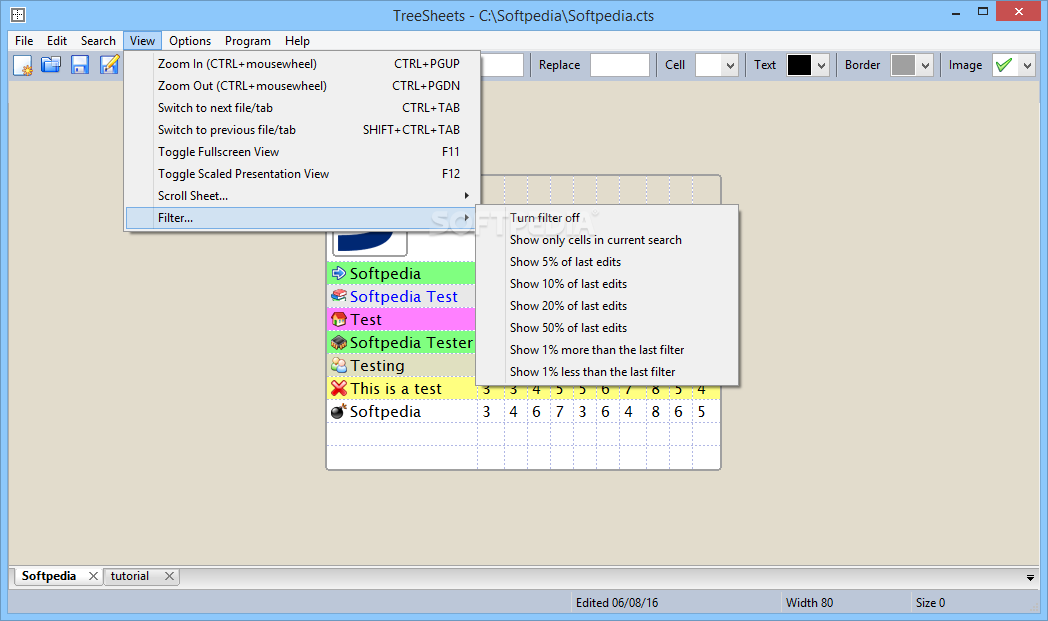Select Show only cells in current search

click(607, 240)
